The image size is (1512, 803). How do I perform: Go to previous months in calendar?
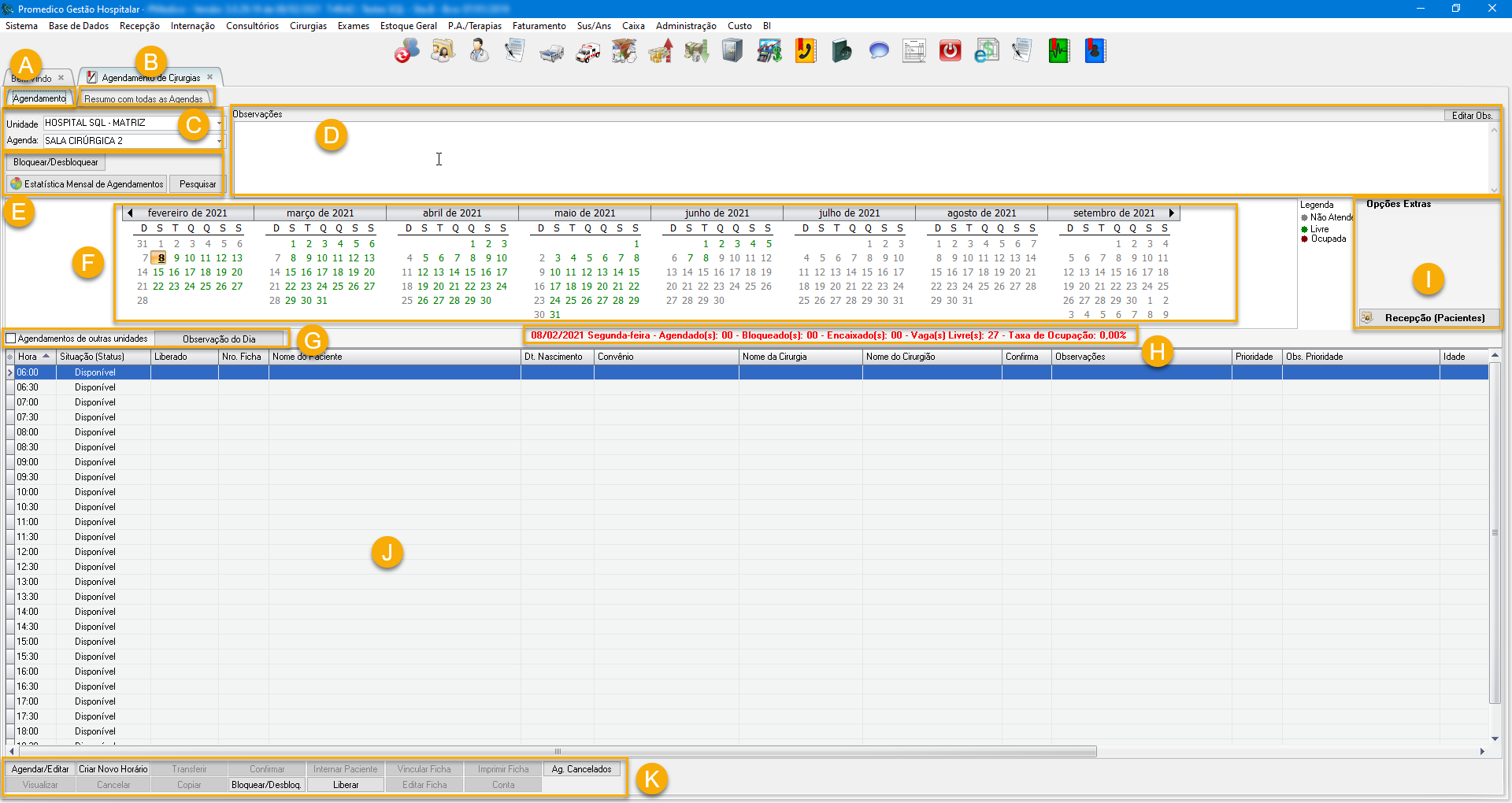[x=130, y=213]
